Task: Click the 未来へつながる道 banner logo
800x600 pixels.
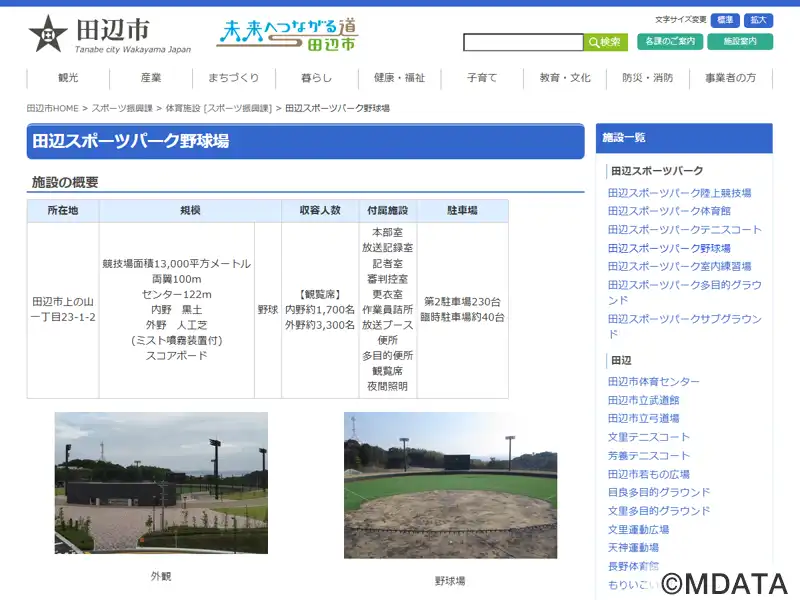Action: click(287, 34)
